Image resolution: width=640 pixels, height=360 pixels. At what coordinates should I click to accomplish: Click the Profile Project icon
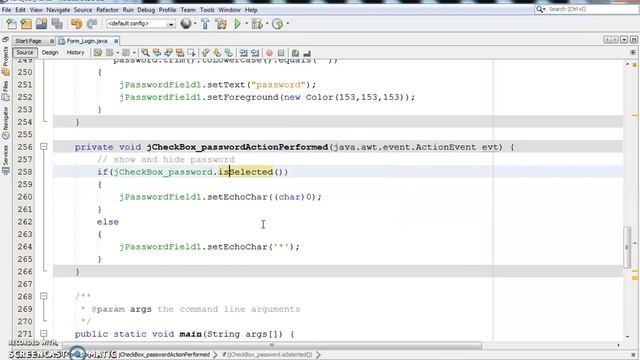pyautogui.click(x=278, y=24)
